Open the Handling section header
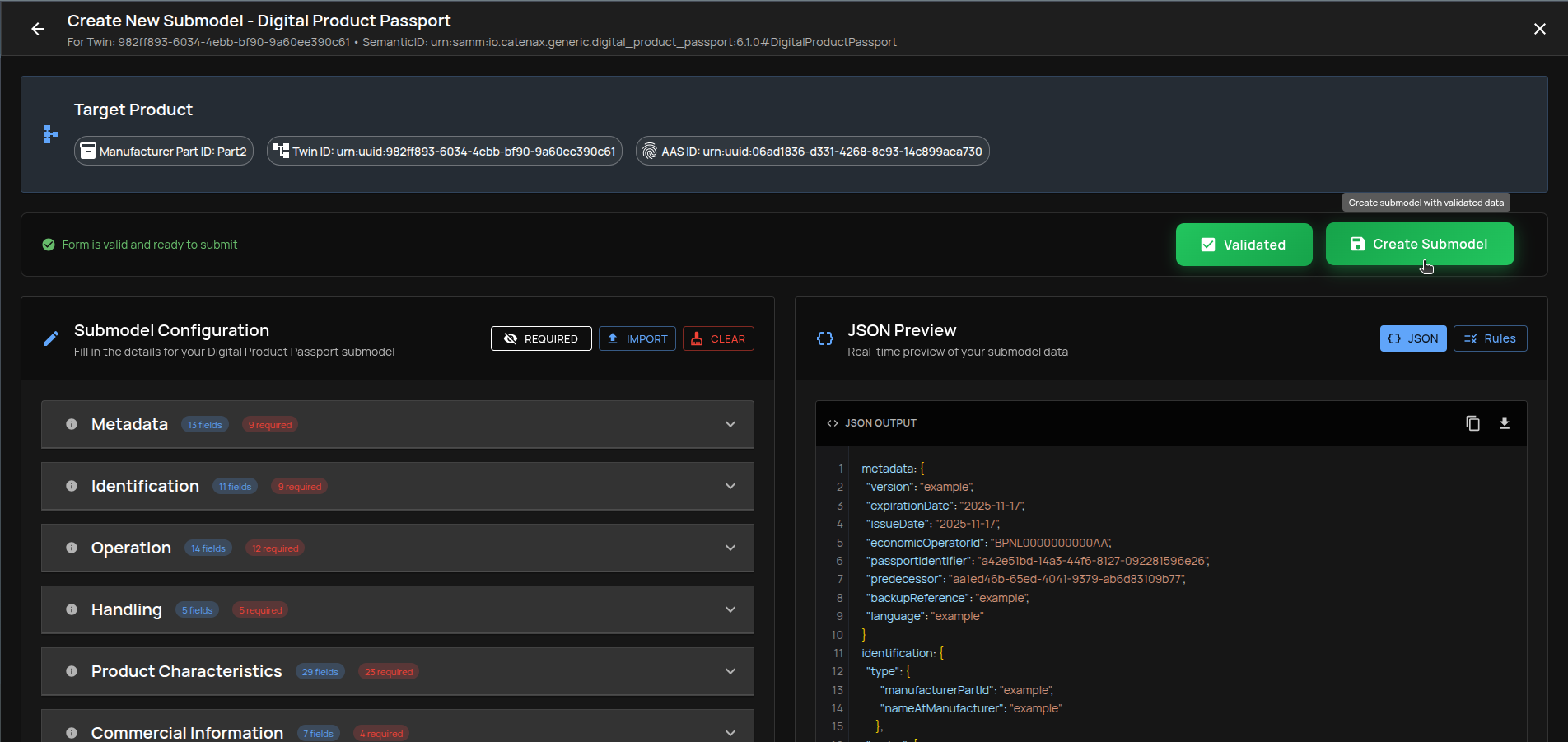1568x742 pixels. (x=730, y=609)
